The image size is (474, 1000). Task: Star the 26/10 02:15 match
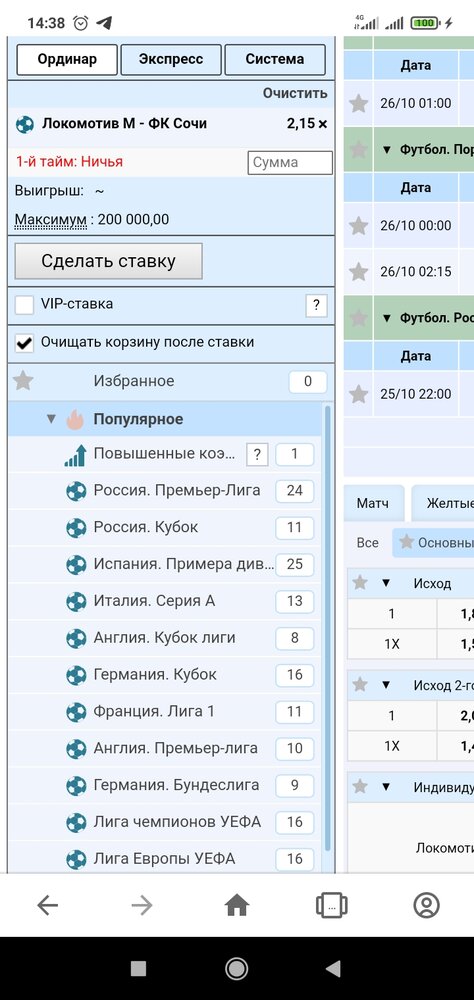(x=359, y=272)
